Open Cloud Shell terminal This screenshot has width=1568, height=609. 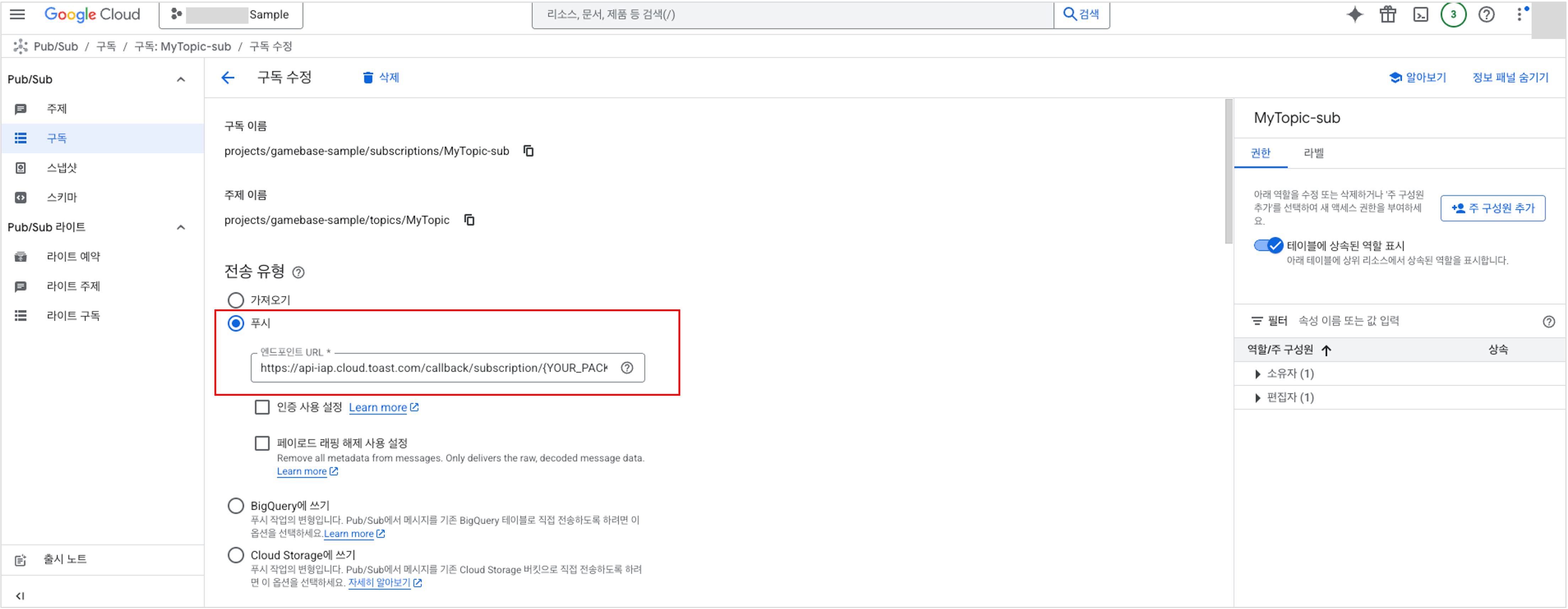point(1421,15)
